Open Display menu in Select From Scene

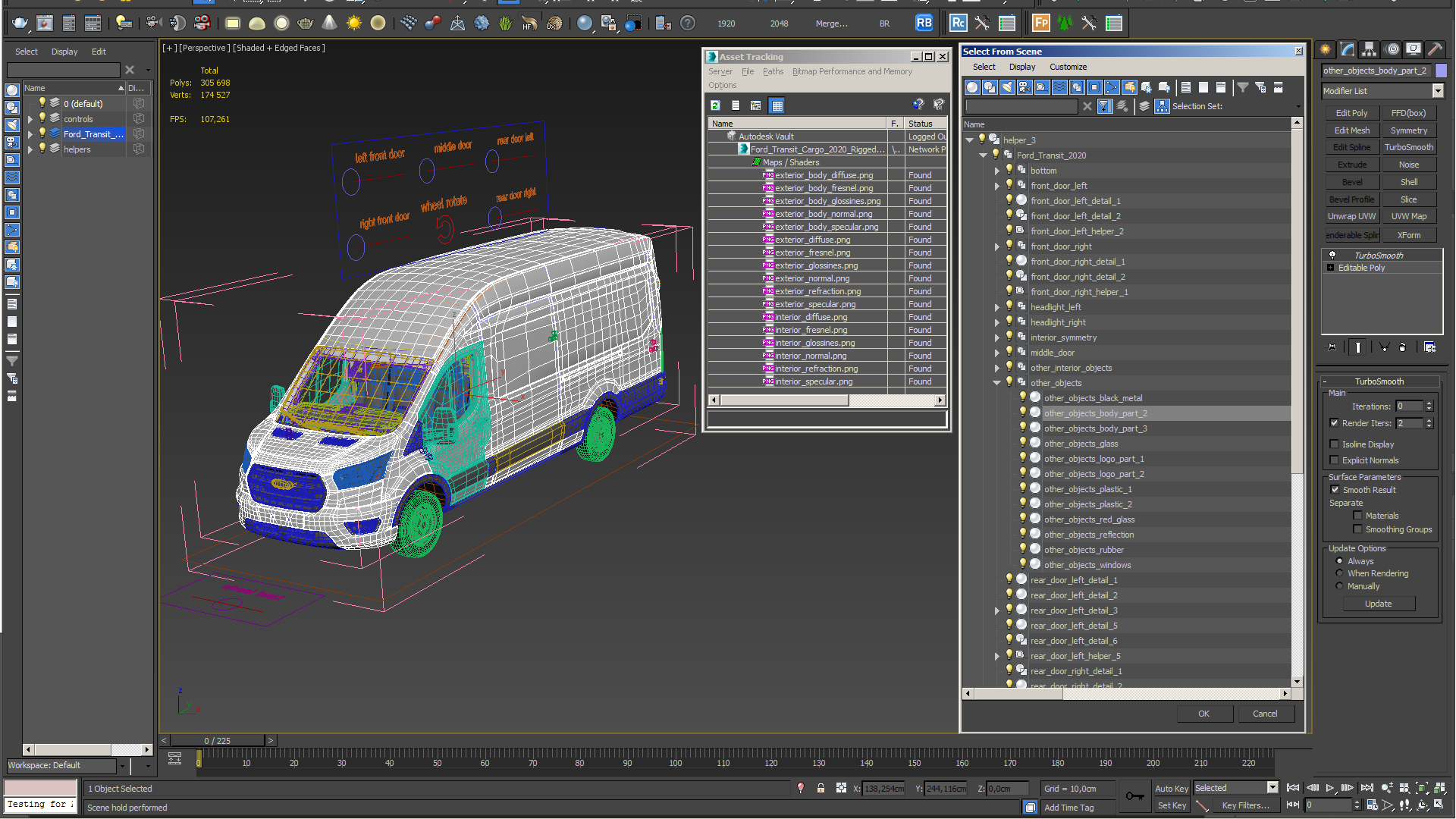tap(1021, 67)
